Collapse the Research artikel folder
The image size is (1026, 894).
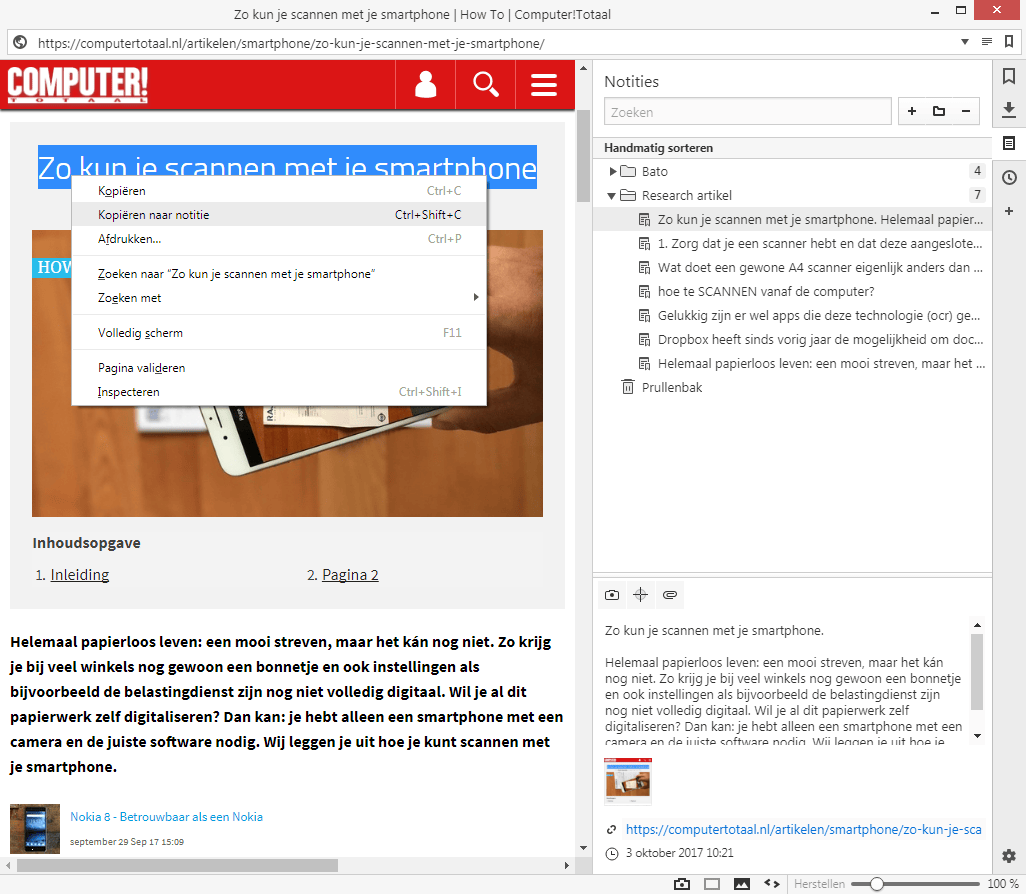pos(610,195)
